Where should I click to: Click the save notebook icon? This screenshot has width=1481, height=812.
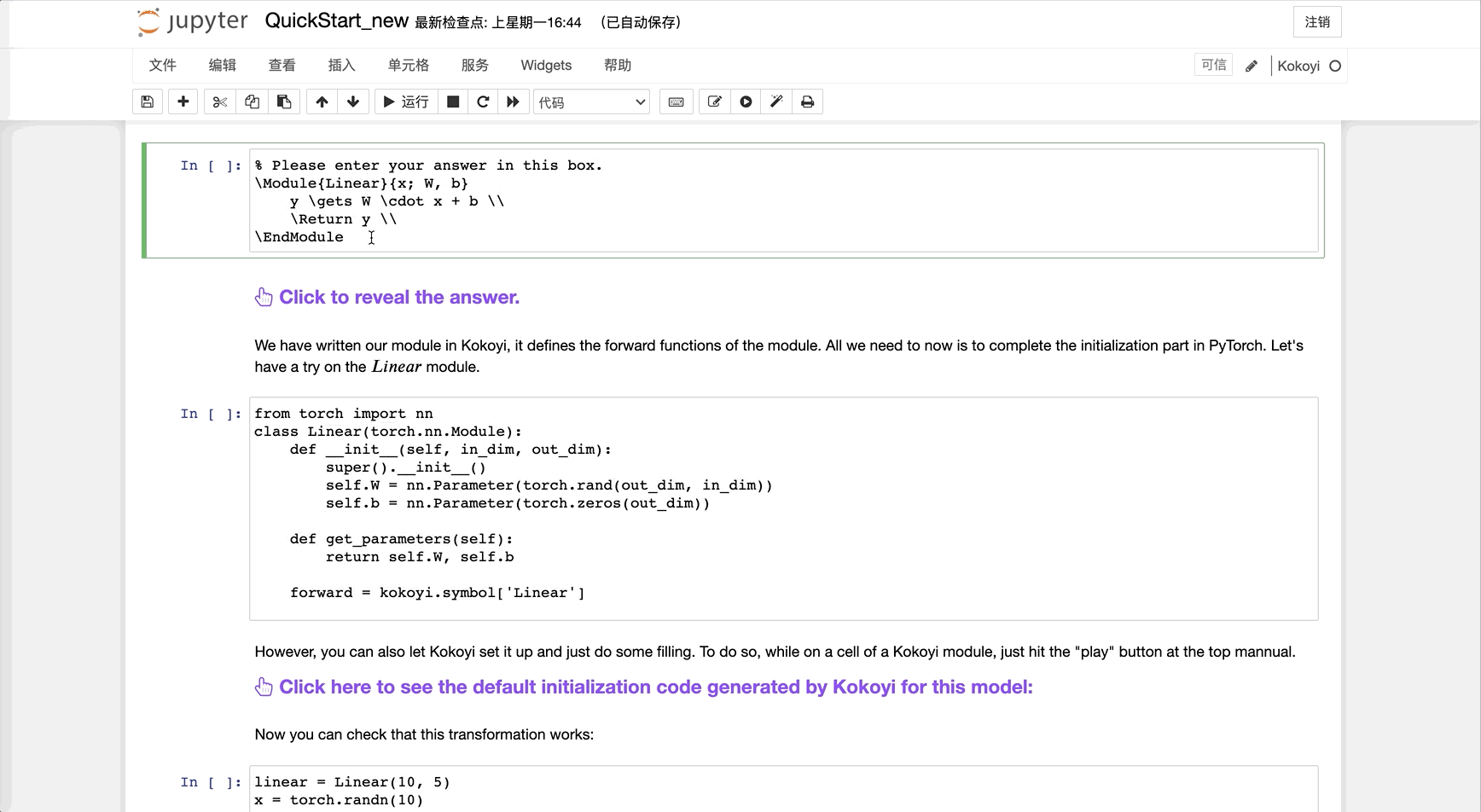coord(148,102)
